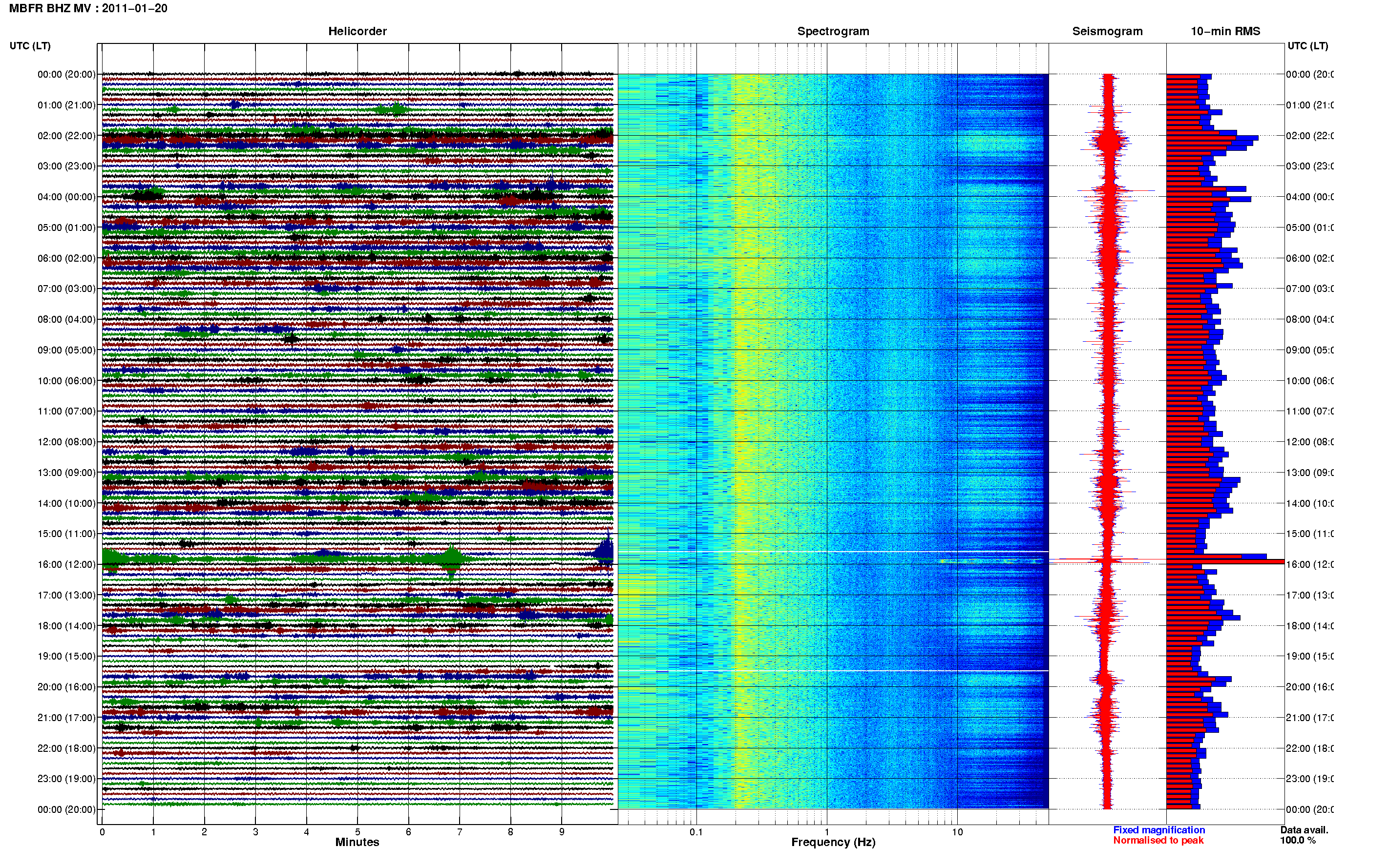The width and height of the screenshot is (1389, 868).
Task: Click the right 'UTC (LT)' axis label
Action: 1307,45
